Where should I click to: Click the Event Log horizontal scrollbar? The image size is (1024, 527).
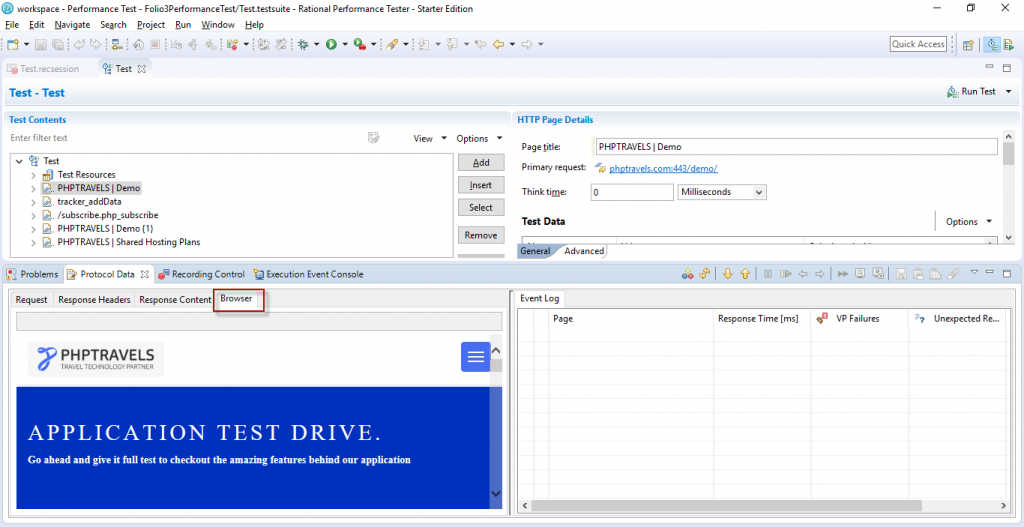[726, 506]
